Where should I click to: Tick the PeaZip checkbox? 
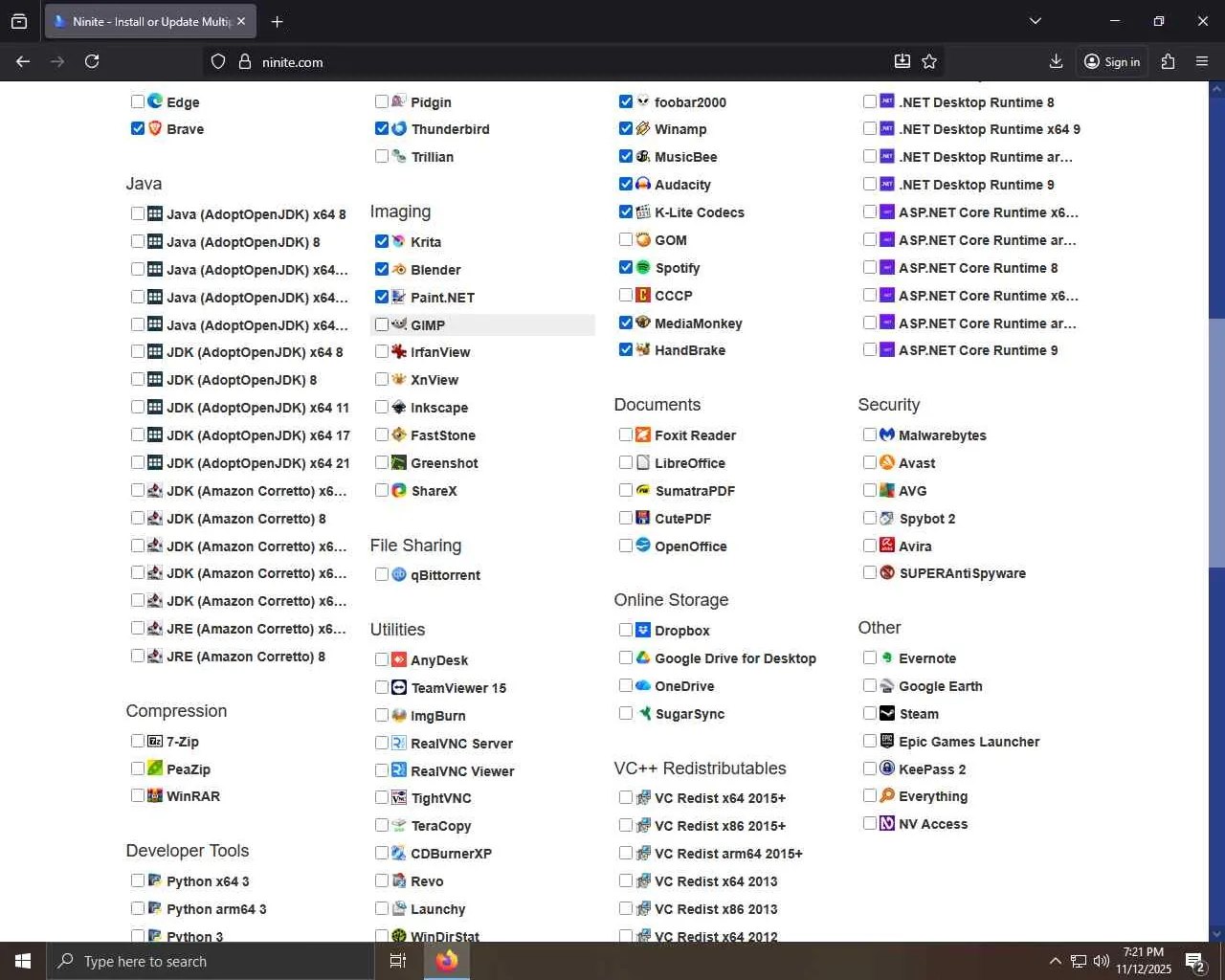[x=138, y=768]
